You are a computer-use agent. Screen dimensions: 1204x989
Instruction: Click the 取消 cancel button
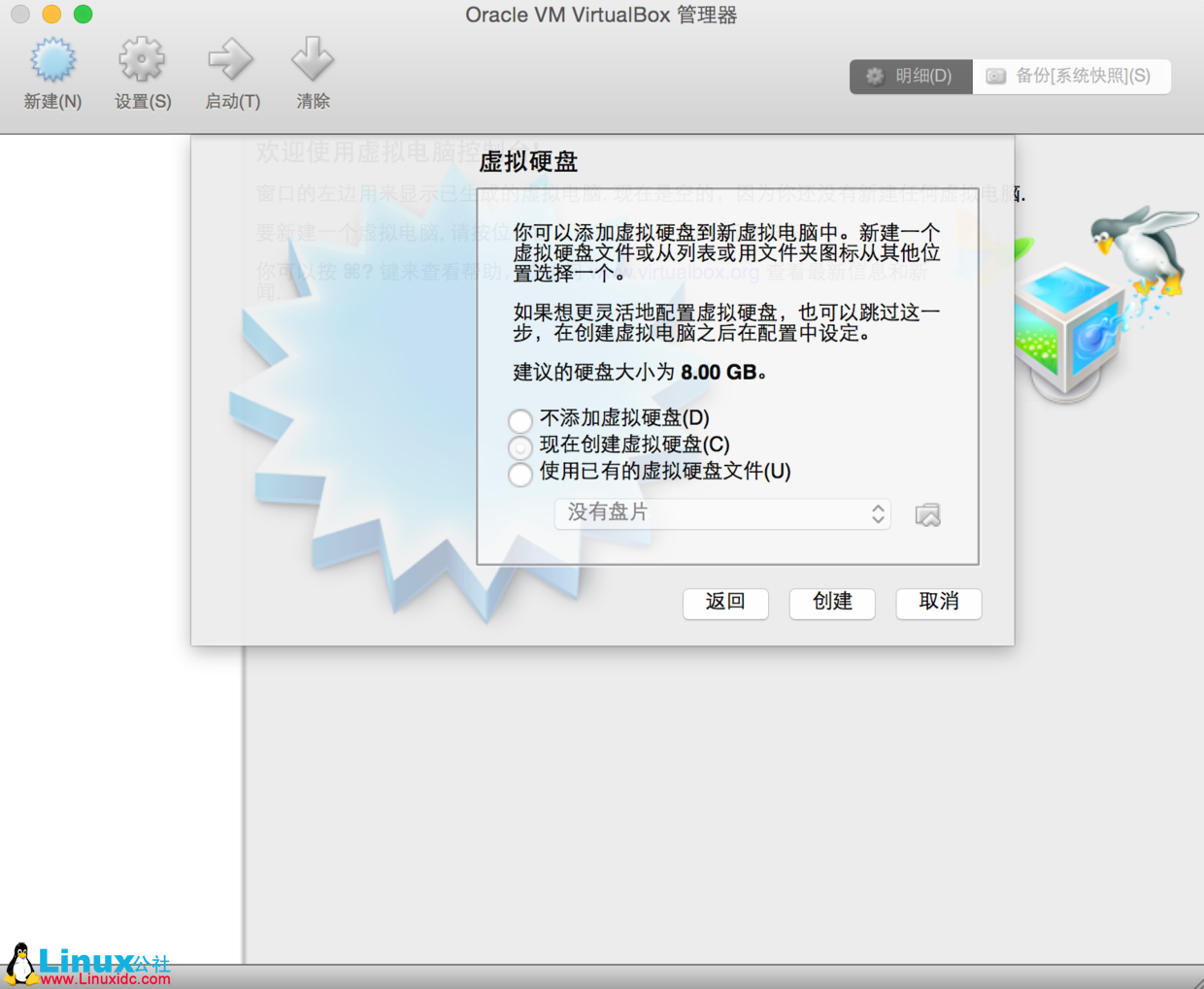[x=939, y=603]
